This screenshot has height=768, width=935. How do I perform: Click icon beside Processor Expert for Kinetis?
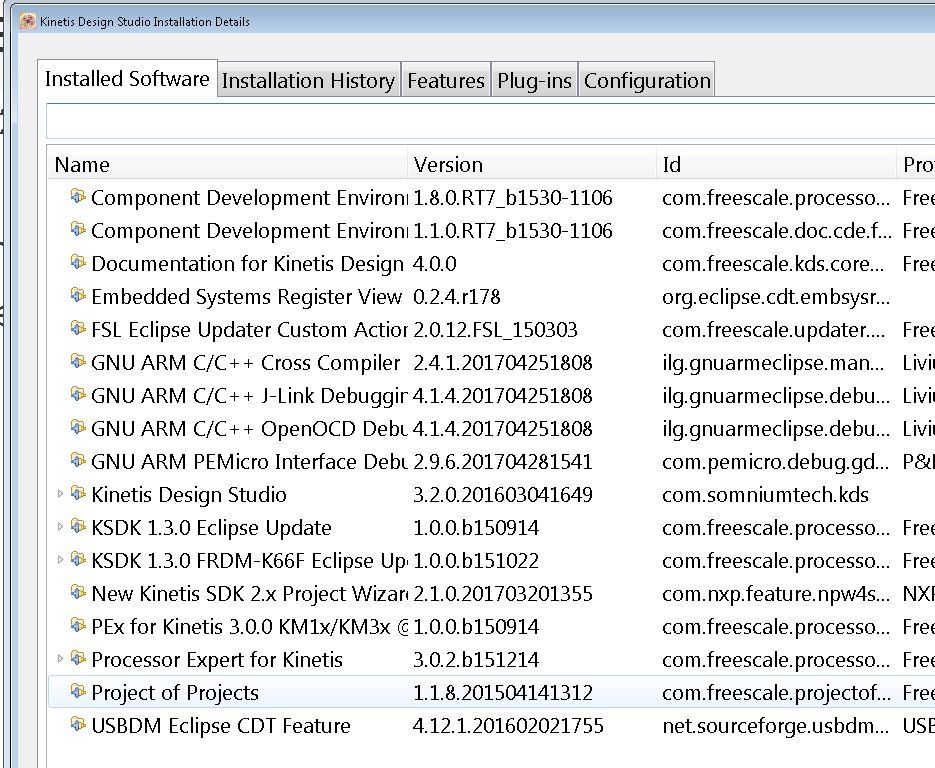click(78, 658)
